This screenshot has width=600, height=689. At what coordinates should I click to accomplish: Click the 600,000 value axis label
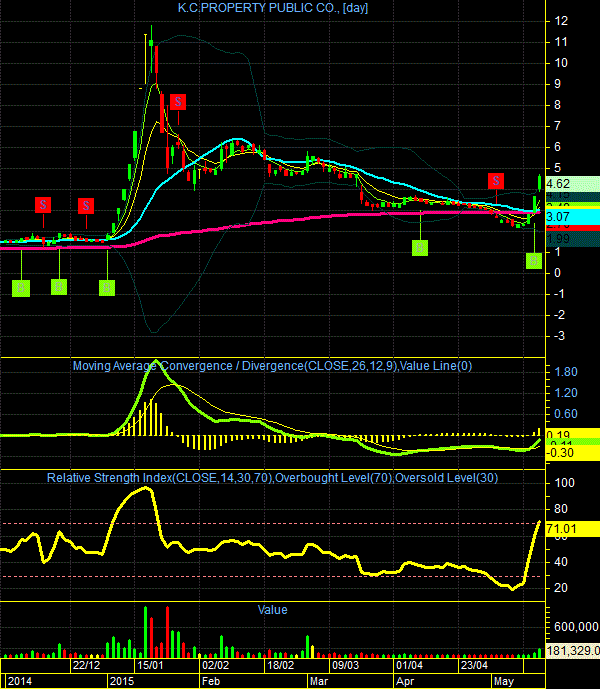[576, 627]
